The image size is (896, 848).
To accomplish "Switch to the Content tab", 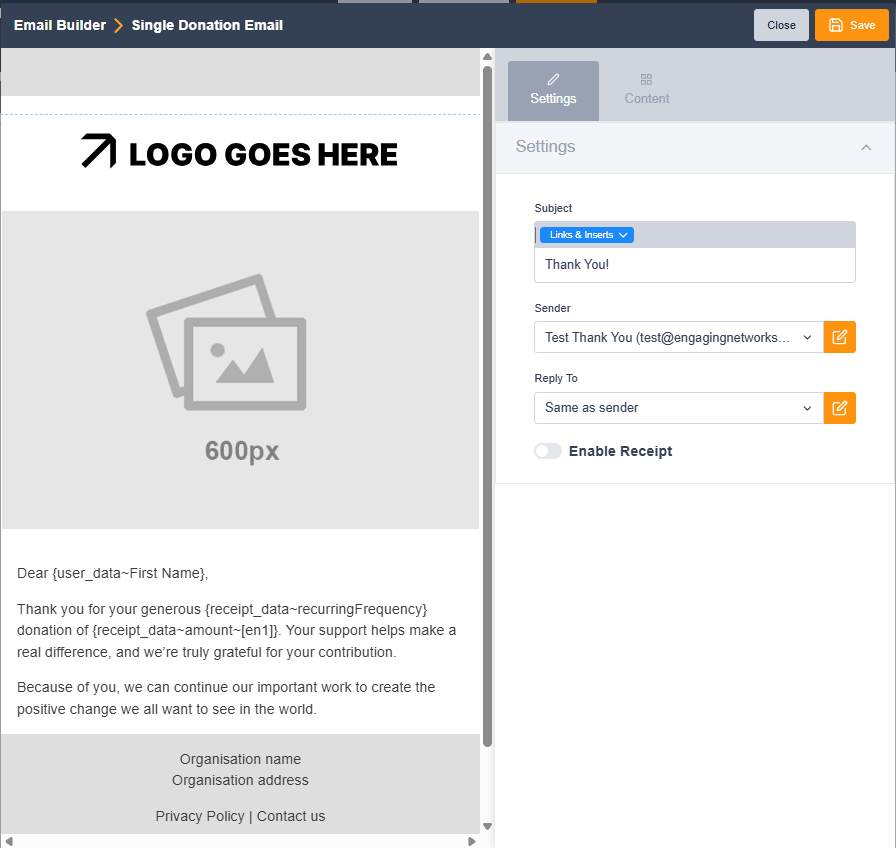I will [646, 91].
